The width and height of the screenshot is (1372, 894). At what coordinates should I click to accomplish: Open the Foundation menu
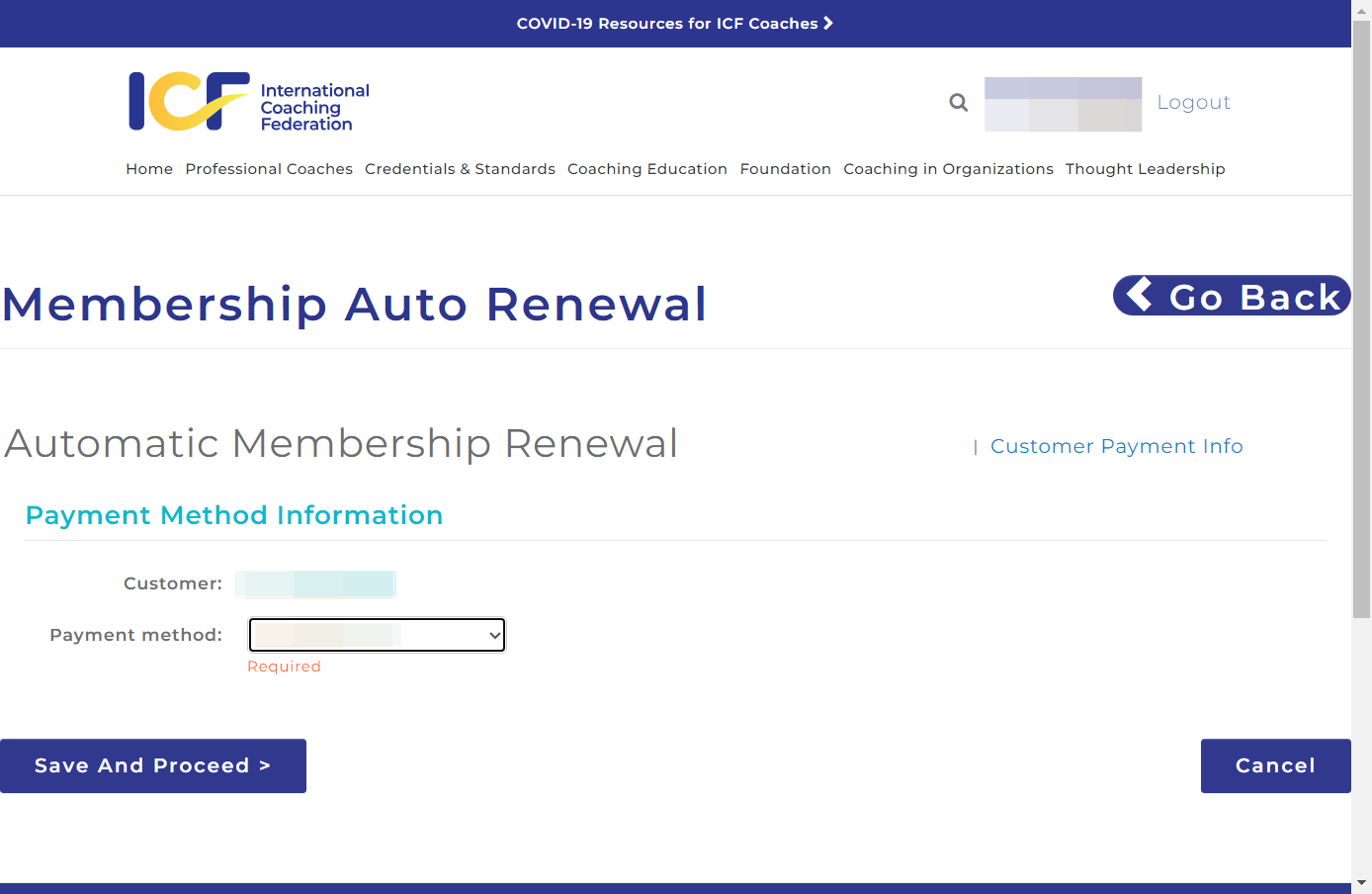(x=786, y=169)
